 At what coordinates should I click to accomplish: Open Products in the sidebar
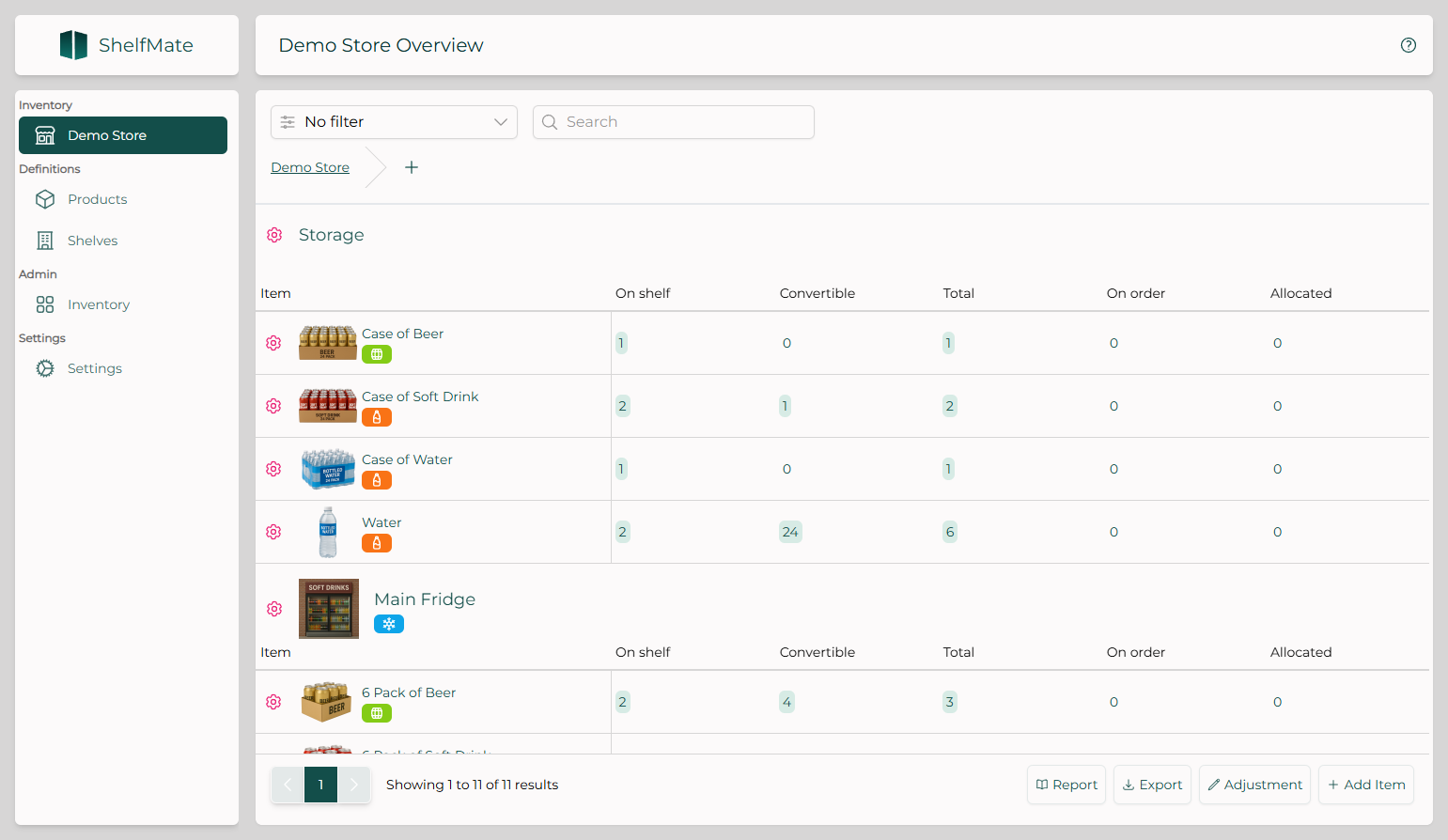[97, 199]
